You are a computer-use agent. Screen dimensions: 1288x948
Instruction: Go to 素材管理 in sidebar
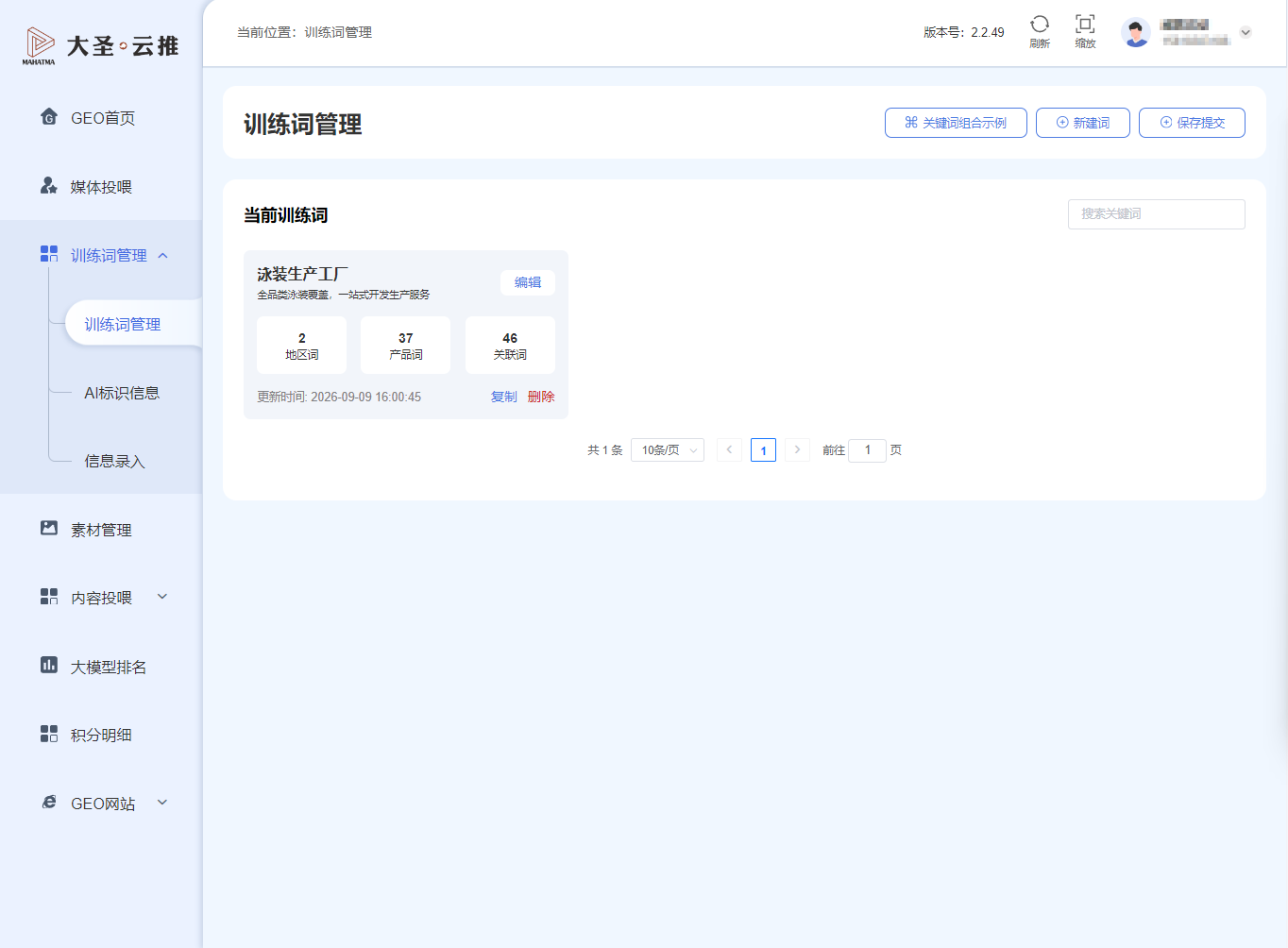(x=101, y=530)
